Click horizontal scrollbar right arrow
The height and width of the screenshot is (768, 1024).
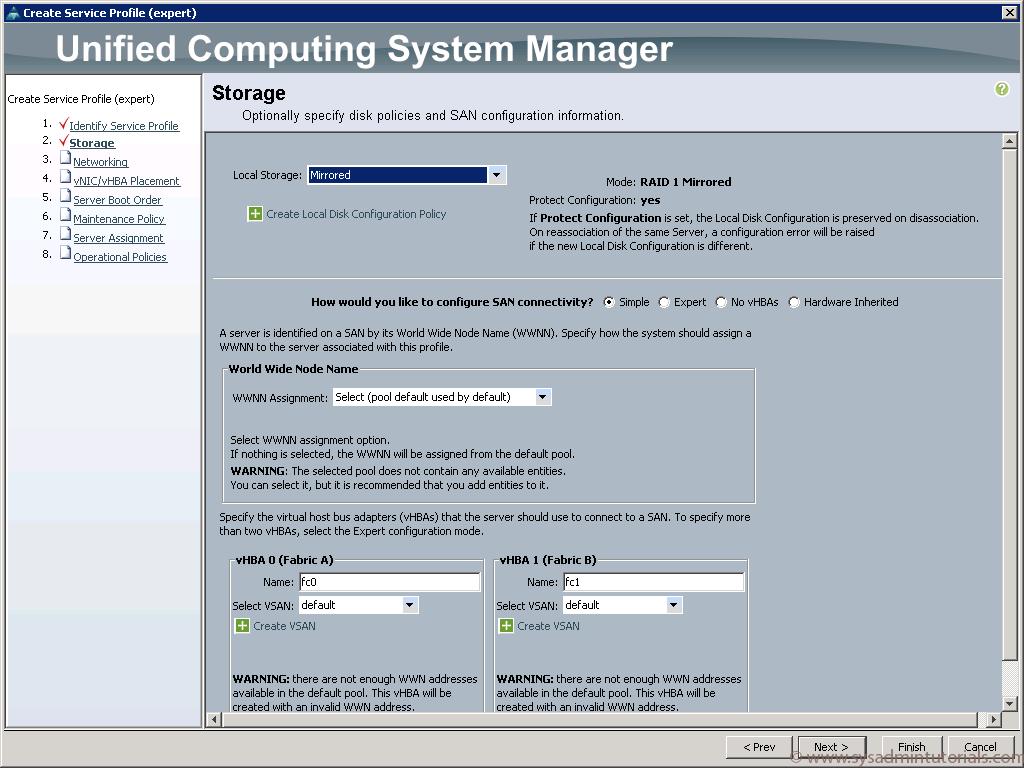993,720
